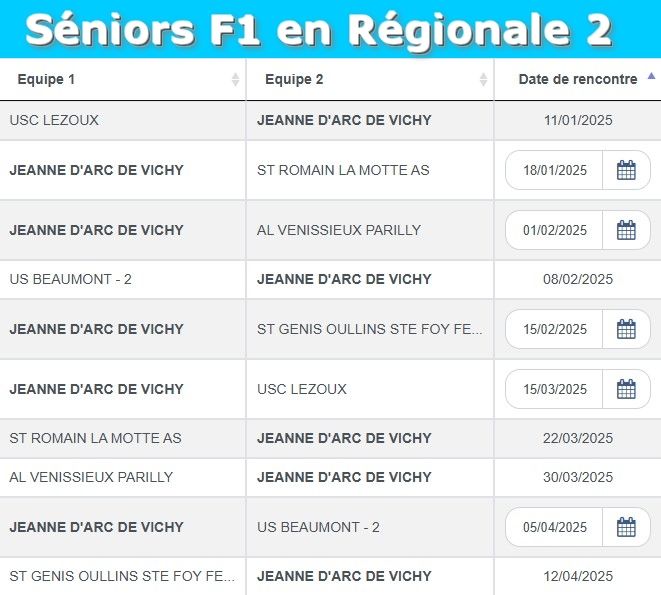Open calendar picker for 15/02/2025 match
661x595 pixels.
626,329
